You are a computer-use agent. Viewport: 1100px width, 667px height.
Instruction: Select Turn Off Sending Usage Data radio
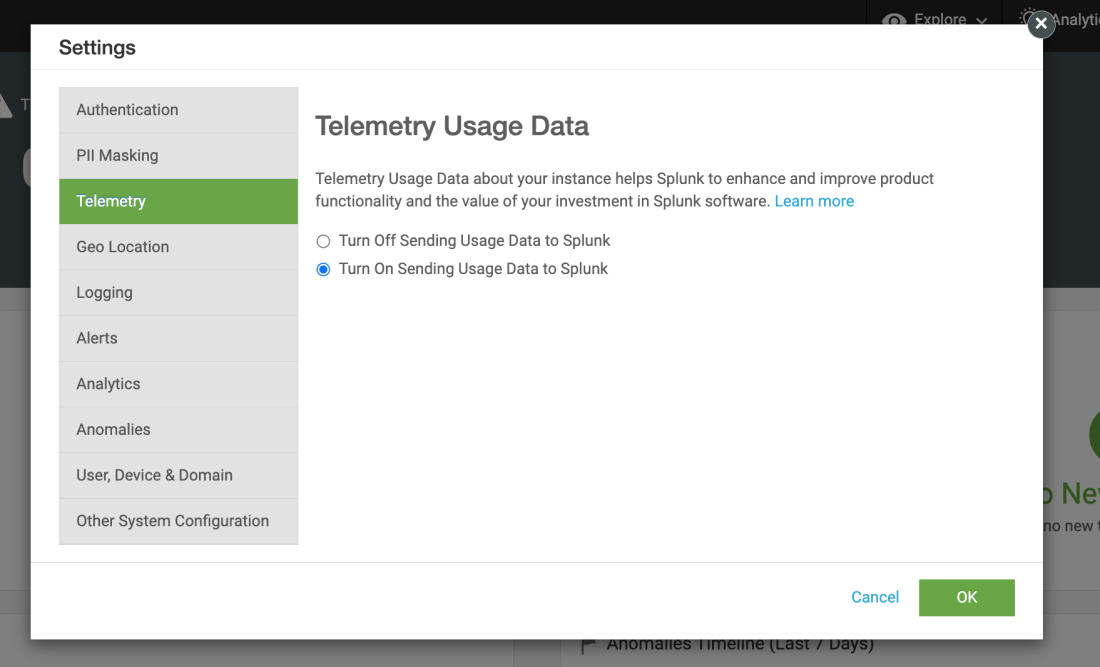tap(323, 241)
